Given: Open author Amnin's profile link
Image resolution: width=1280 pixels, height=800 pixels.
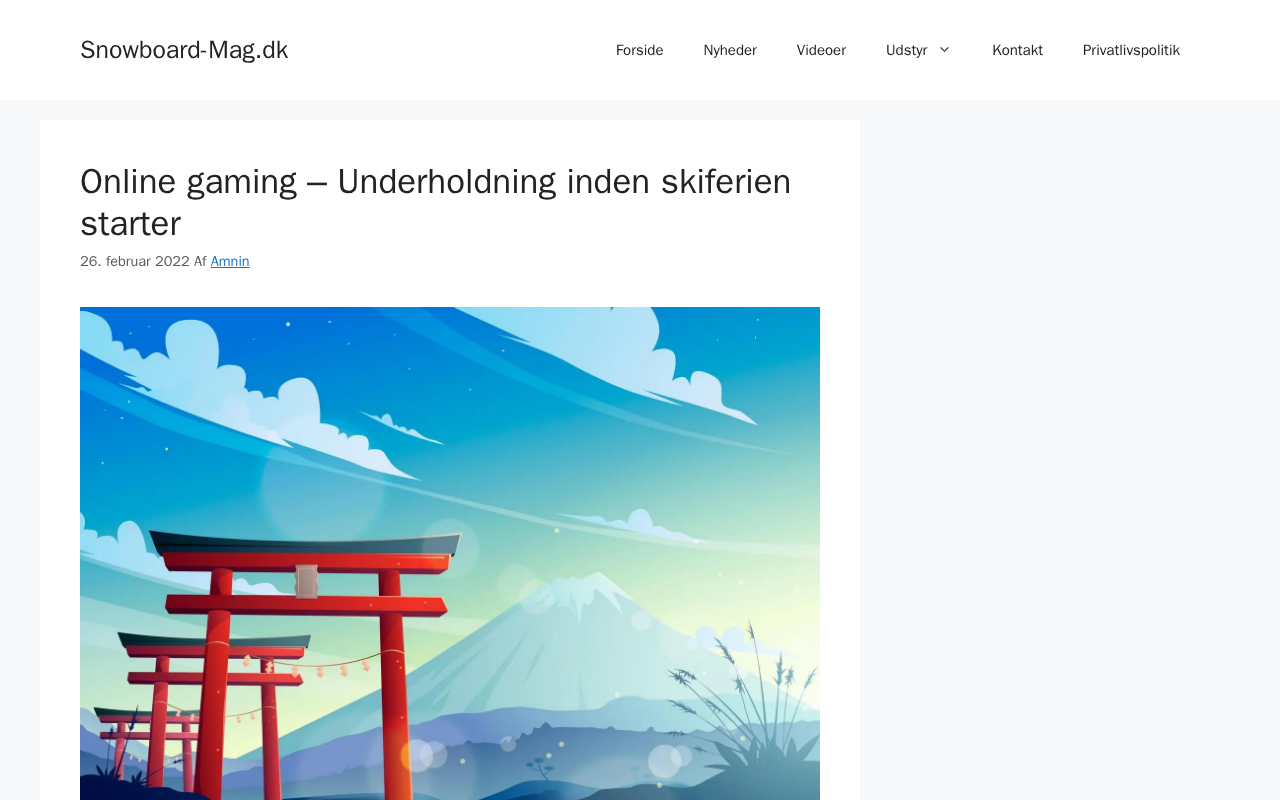Looking at the screenshot, I should point(230,261).
